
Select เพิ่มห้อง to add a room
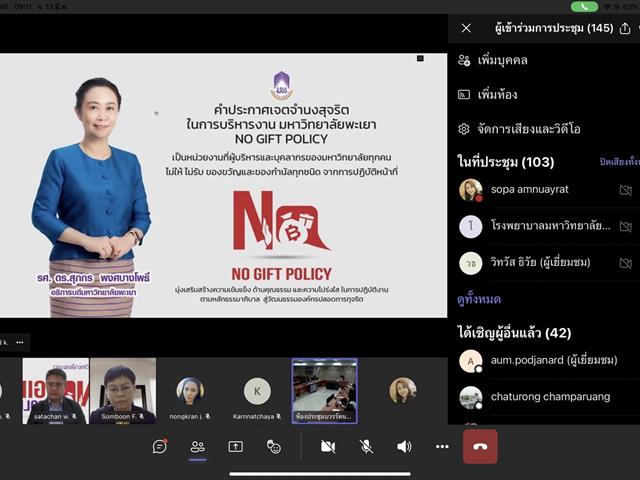[x=498, y=95]
